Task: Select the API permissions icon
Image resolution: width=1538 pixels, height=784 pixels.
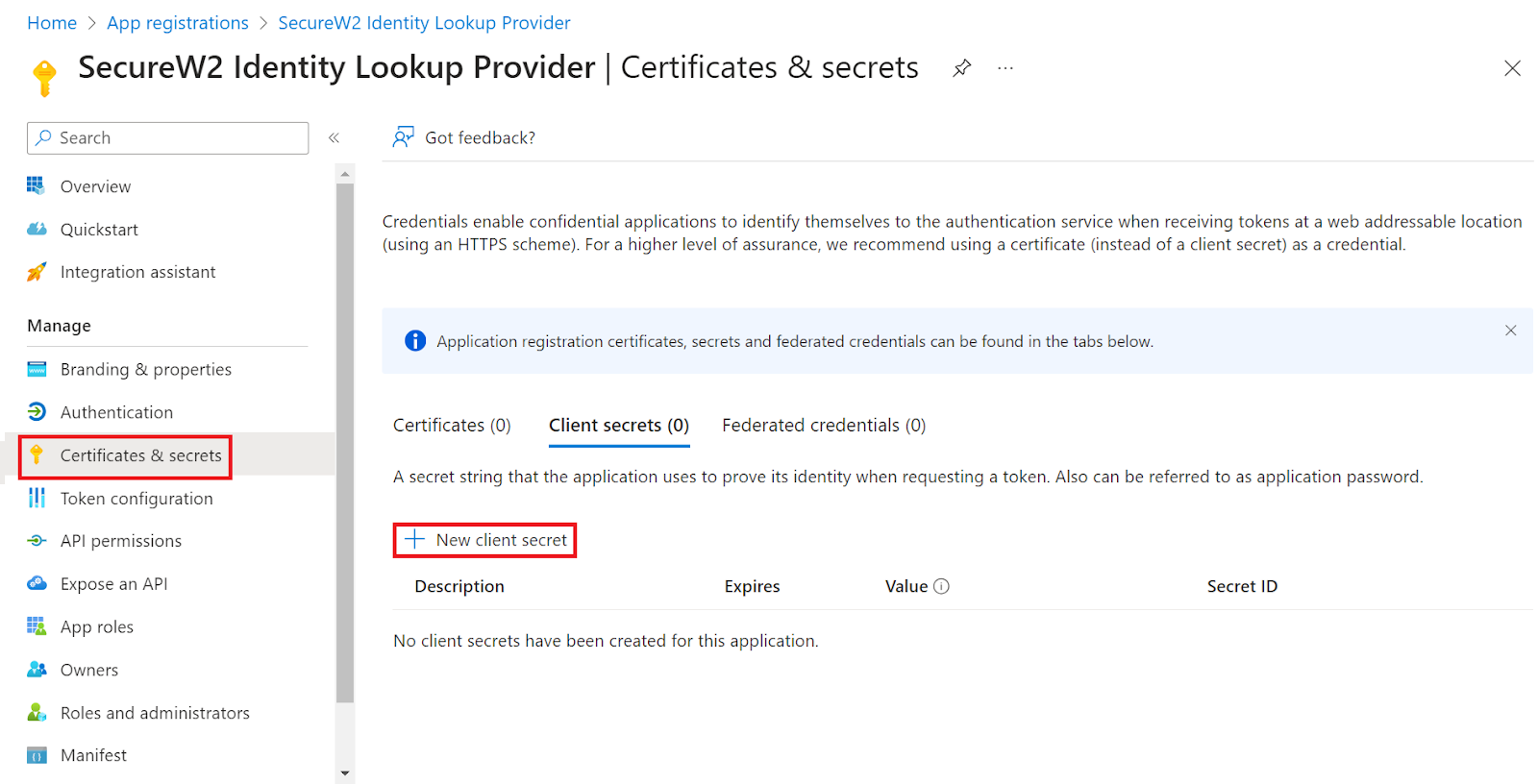Action: click(37, 541)
